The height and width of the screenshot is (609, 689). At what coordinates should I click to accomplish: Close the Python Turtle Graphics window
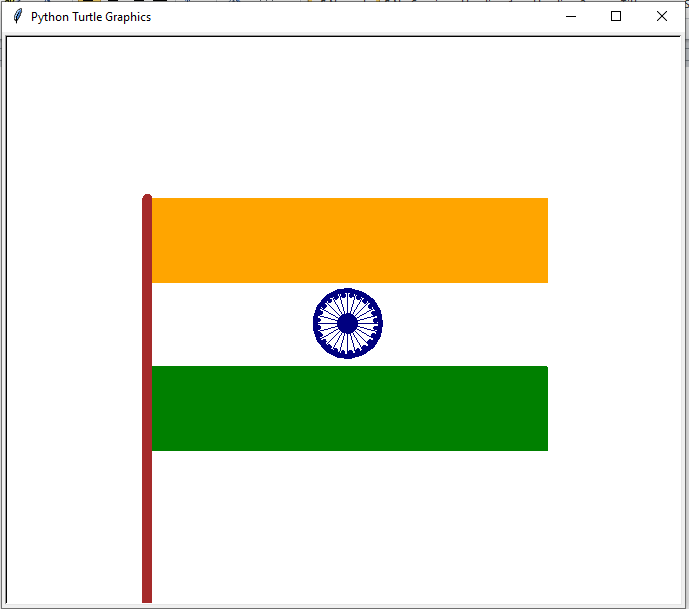coord(662,17)
